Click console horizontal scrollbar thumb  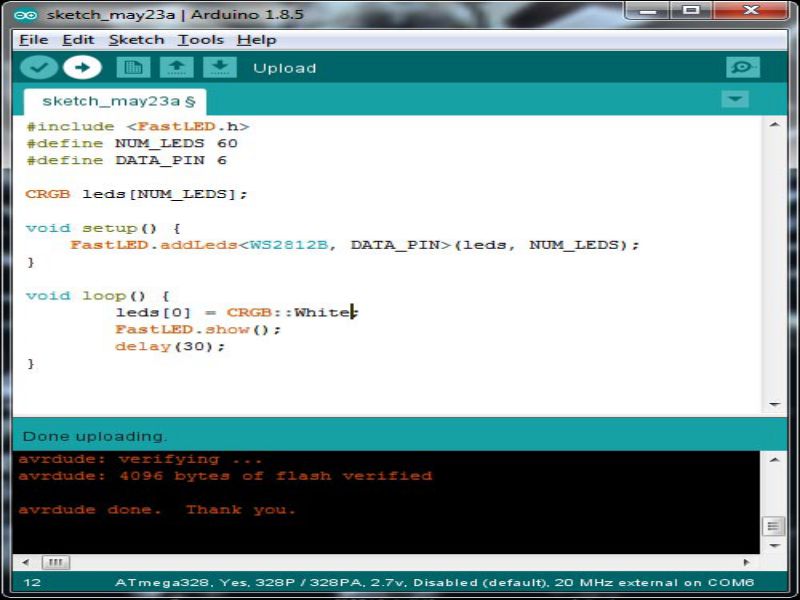(56, 562)
